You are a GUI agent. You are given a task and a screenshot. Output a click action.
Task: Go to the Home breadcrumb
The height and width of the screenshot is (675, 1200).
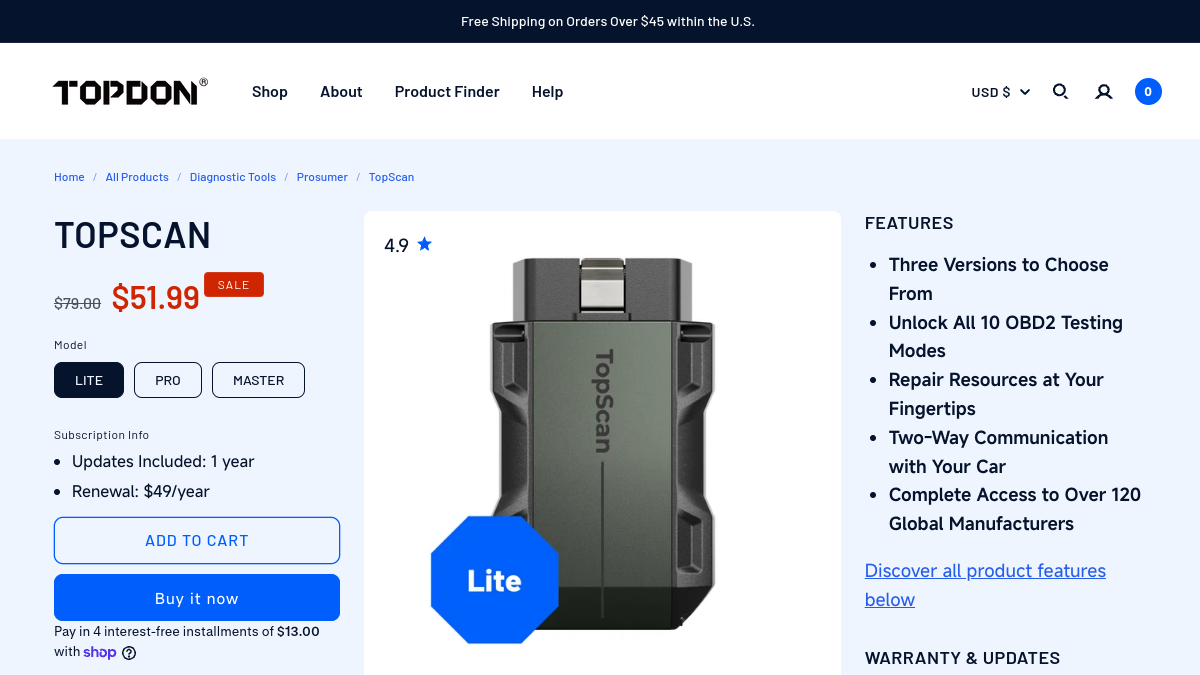point(69,177)
